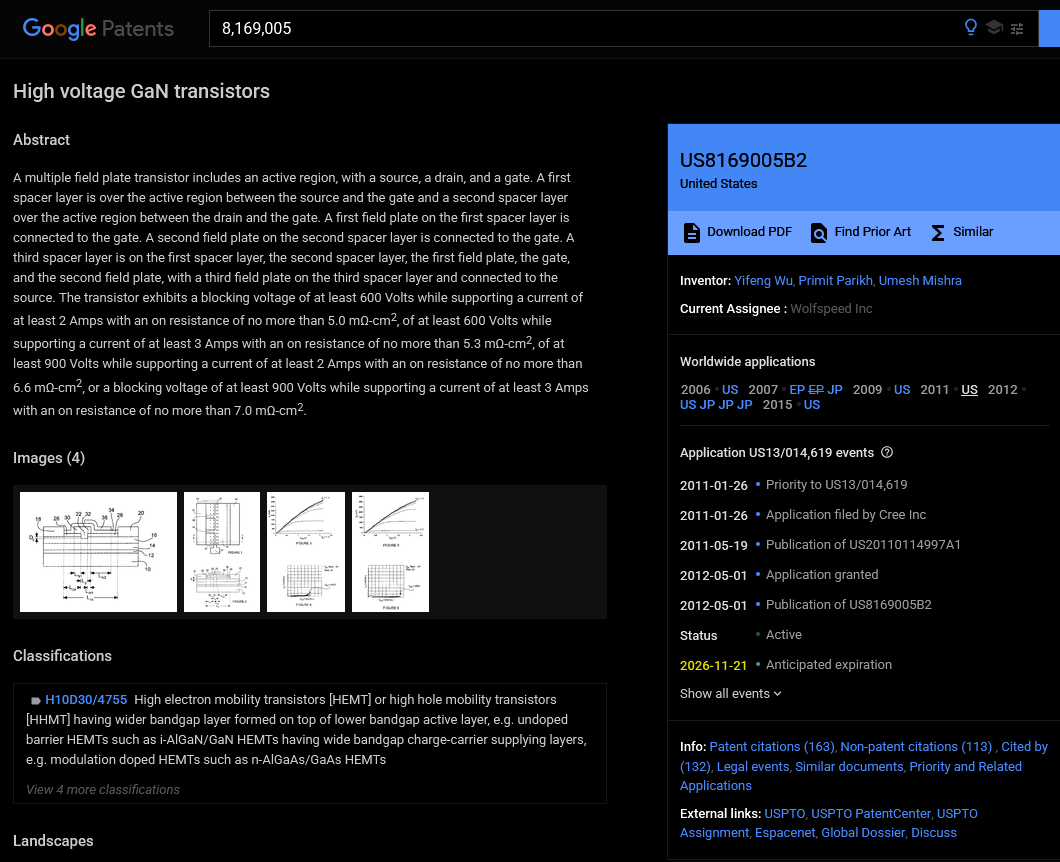This screenshot has width=1060, height=862.
Task: Open the struck-through EP application link
Action: 817,389
